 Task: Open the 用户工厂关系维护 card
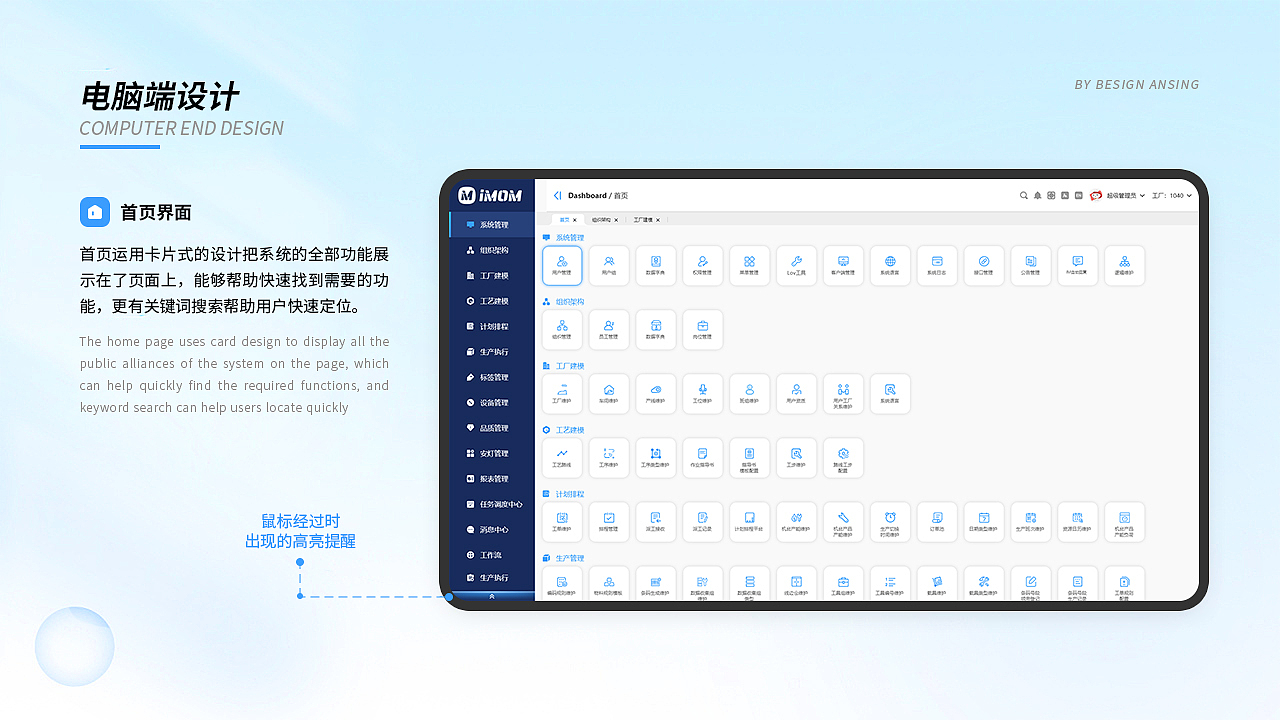click(843, 394)
